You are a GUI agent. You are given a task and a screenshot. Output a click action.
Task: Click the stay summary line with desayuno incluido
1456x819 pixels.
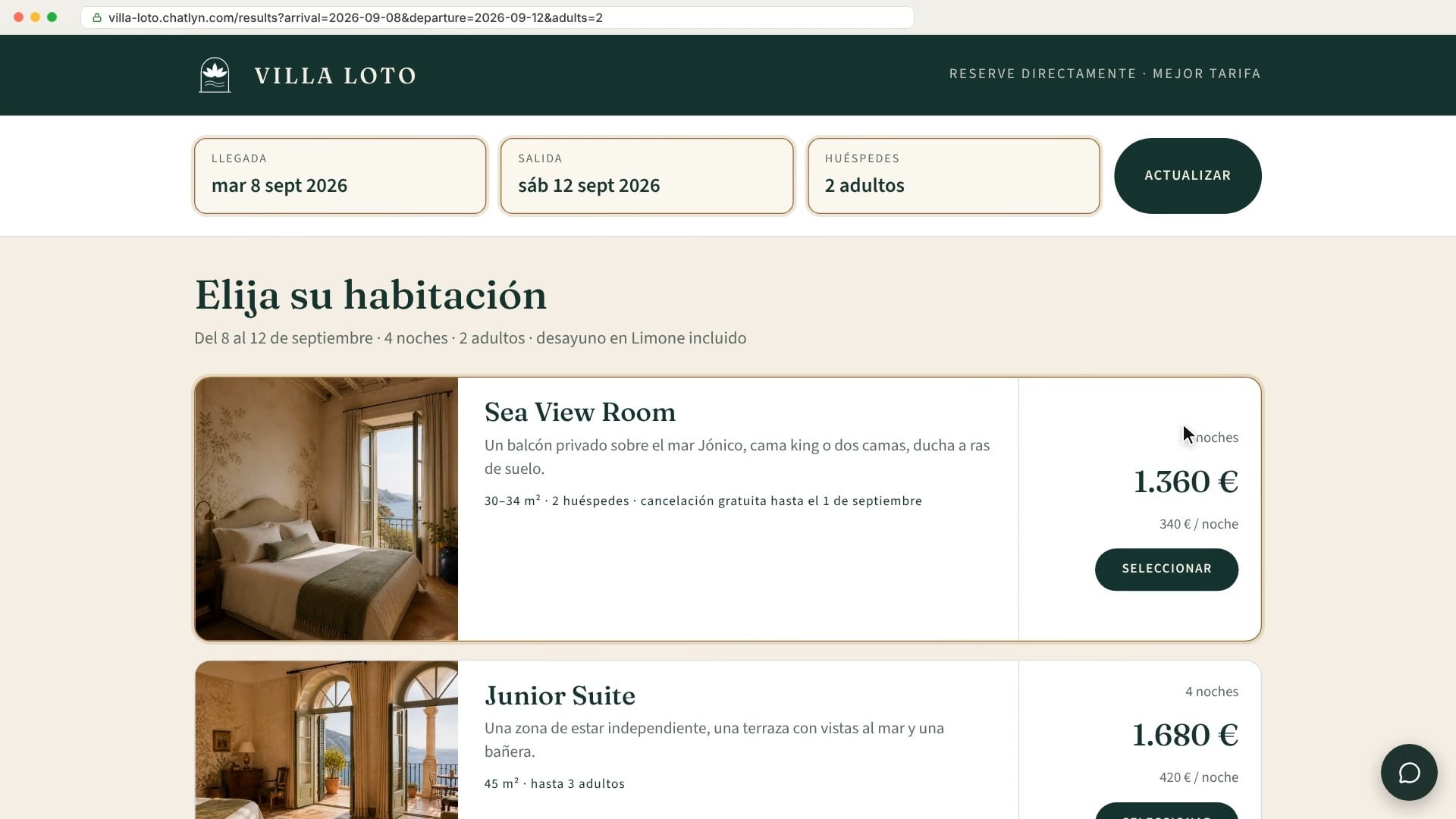pos(470,338)
